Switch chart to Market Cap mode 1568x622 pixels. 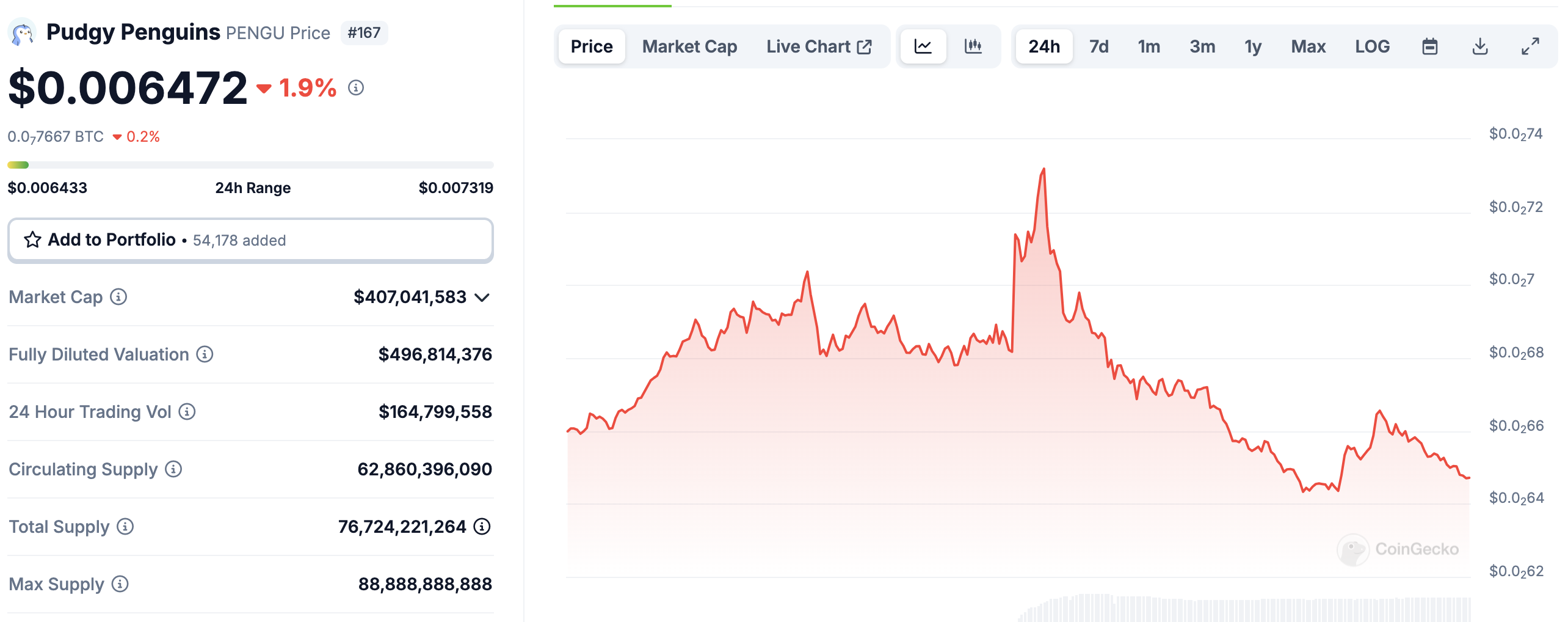click(x=689, y=46)
